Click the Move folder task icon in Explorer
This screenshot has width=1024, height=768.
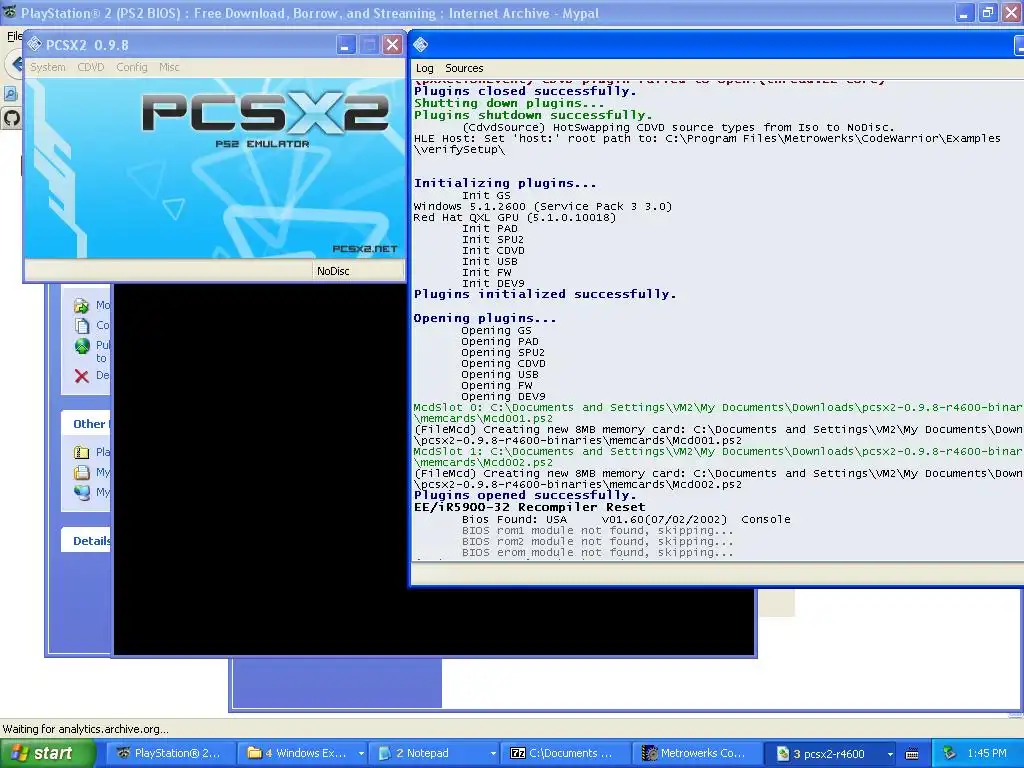point(82,305)
